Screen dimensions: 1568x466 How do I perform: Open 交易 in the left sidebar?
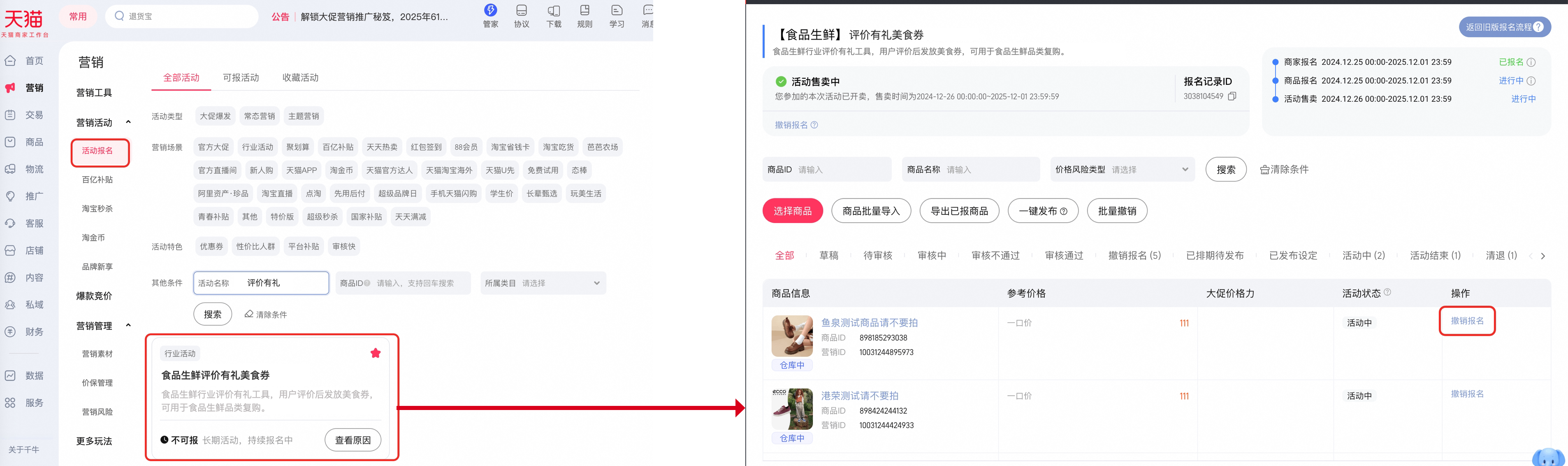tap(24, 115)
